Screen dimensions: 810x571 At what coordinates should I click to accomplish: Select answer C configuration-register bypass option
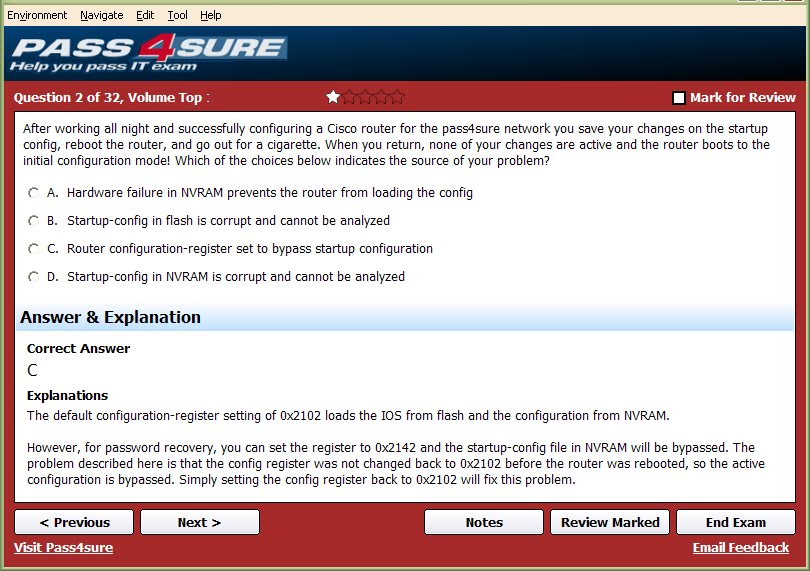coord(34,249)
